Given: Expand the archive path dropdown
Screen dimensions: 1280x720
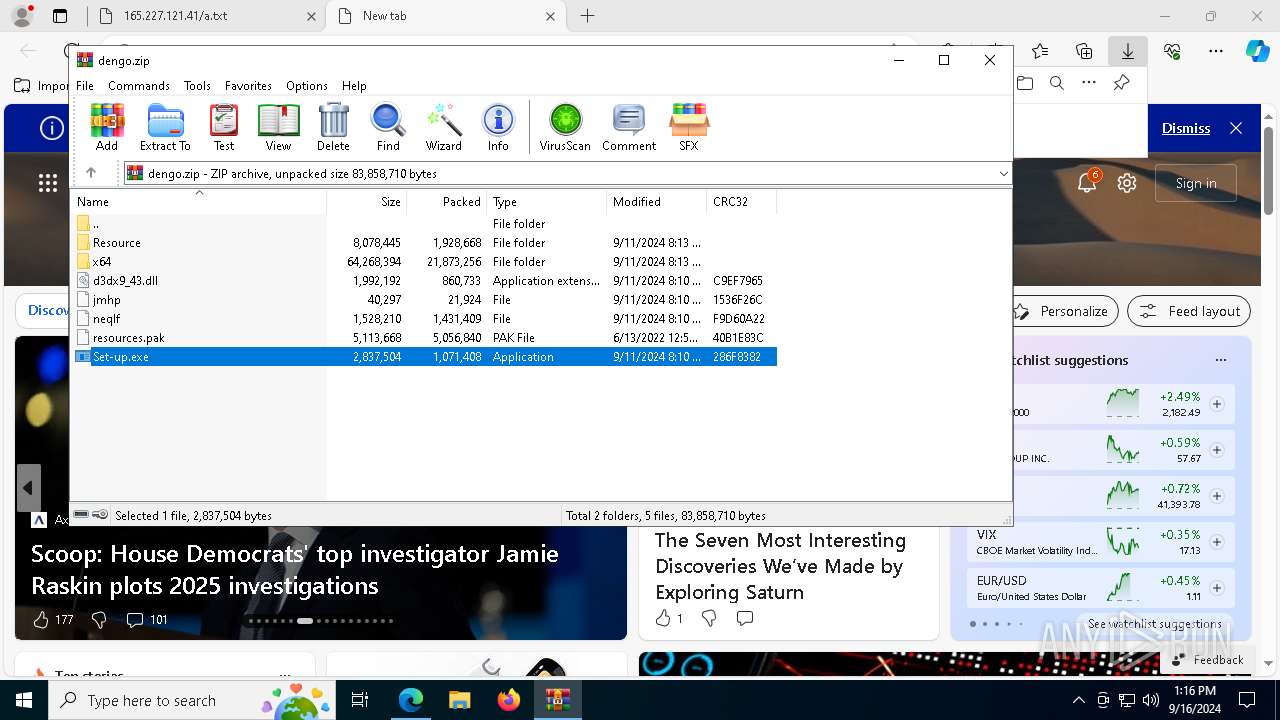Looking at the screenshot, I should [1003, 174].
